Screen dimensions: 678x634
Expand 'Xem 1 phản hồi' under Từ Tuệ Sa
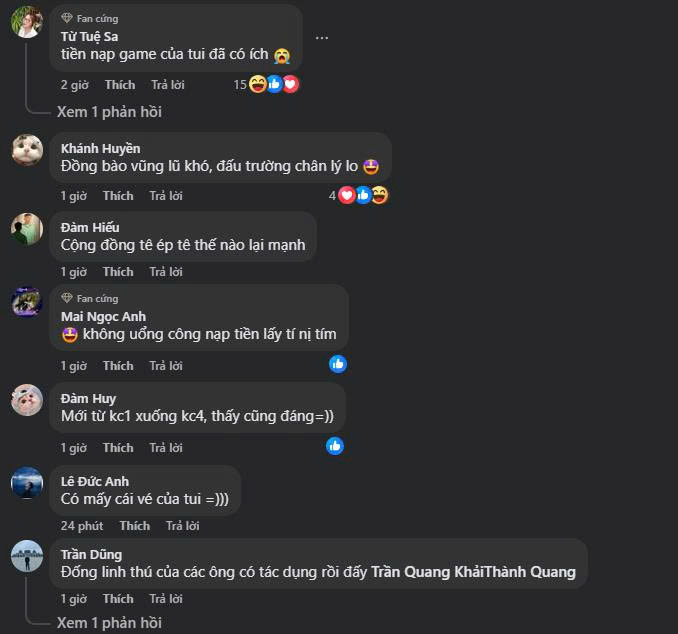coord(109,112)
